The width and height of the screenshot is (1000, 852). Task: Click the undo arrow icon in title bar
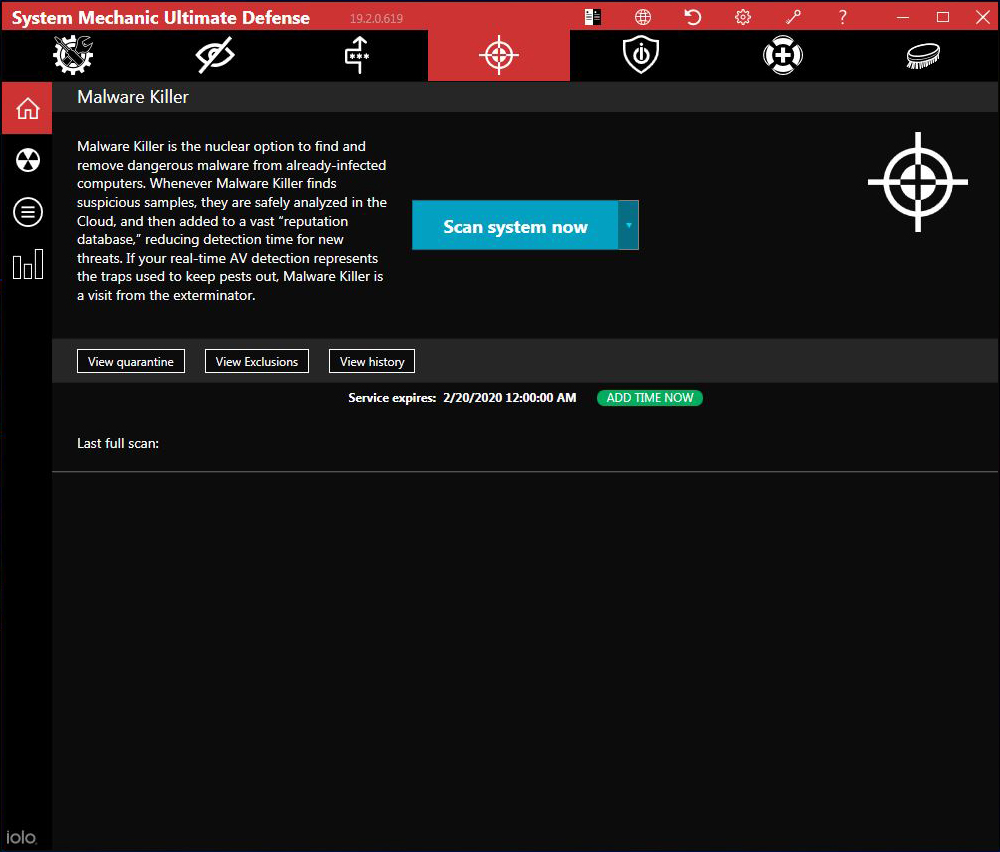coord(693,17)
